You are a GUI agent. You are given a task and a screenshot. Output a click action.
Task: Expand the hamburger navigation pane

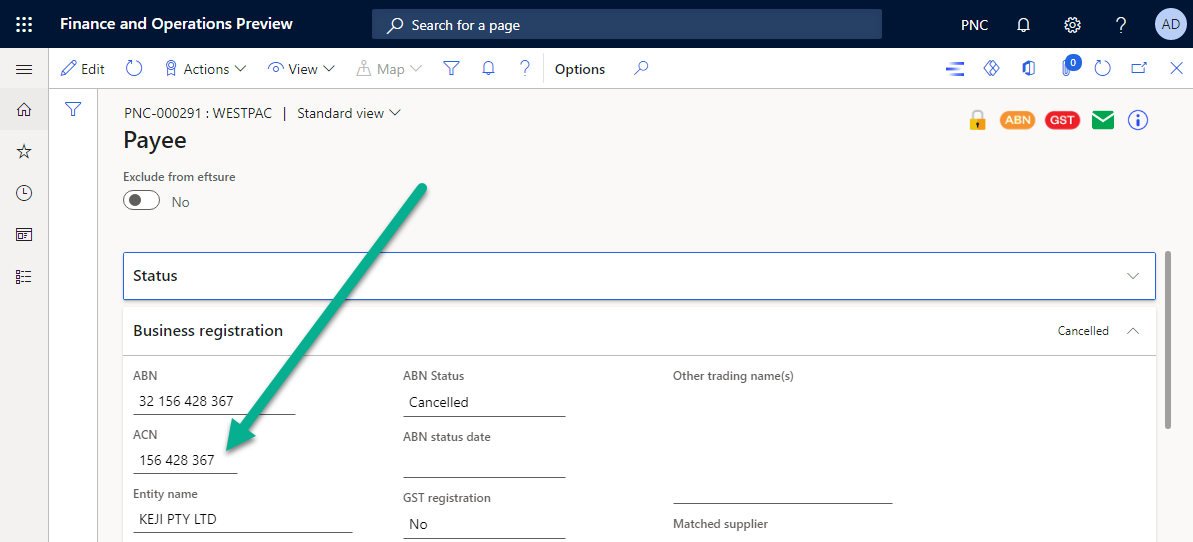click(24, 69)
